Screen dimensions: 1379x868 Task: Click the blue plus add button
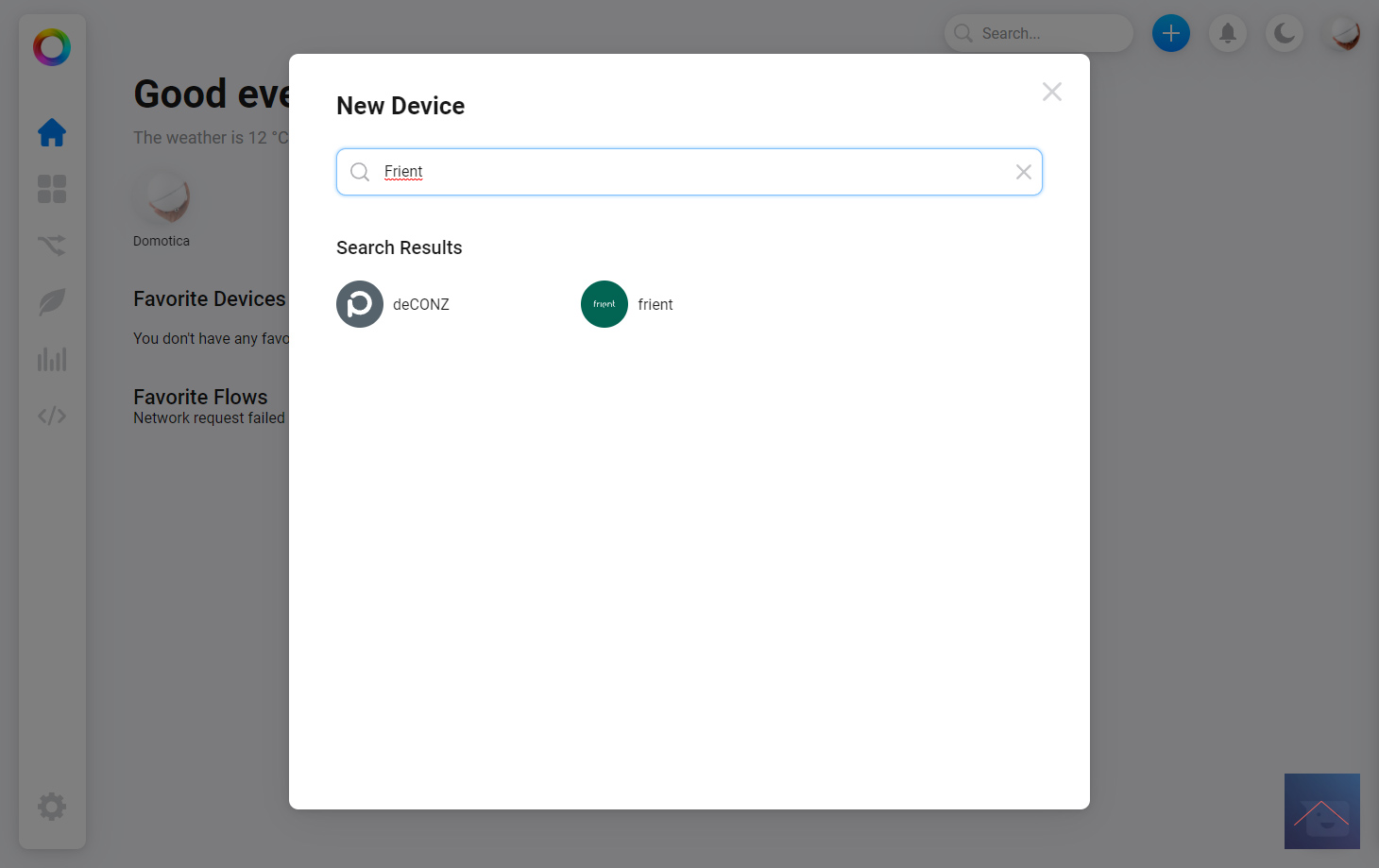1171,33
